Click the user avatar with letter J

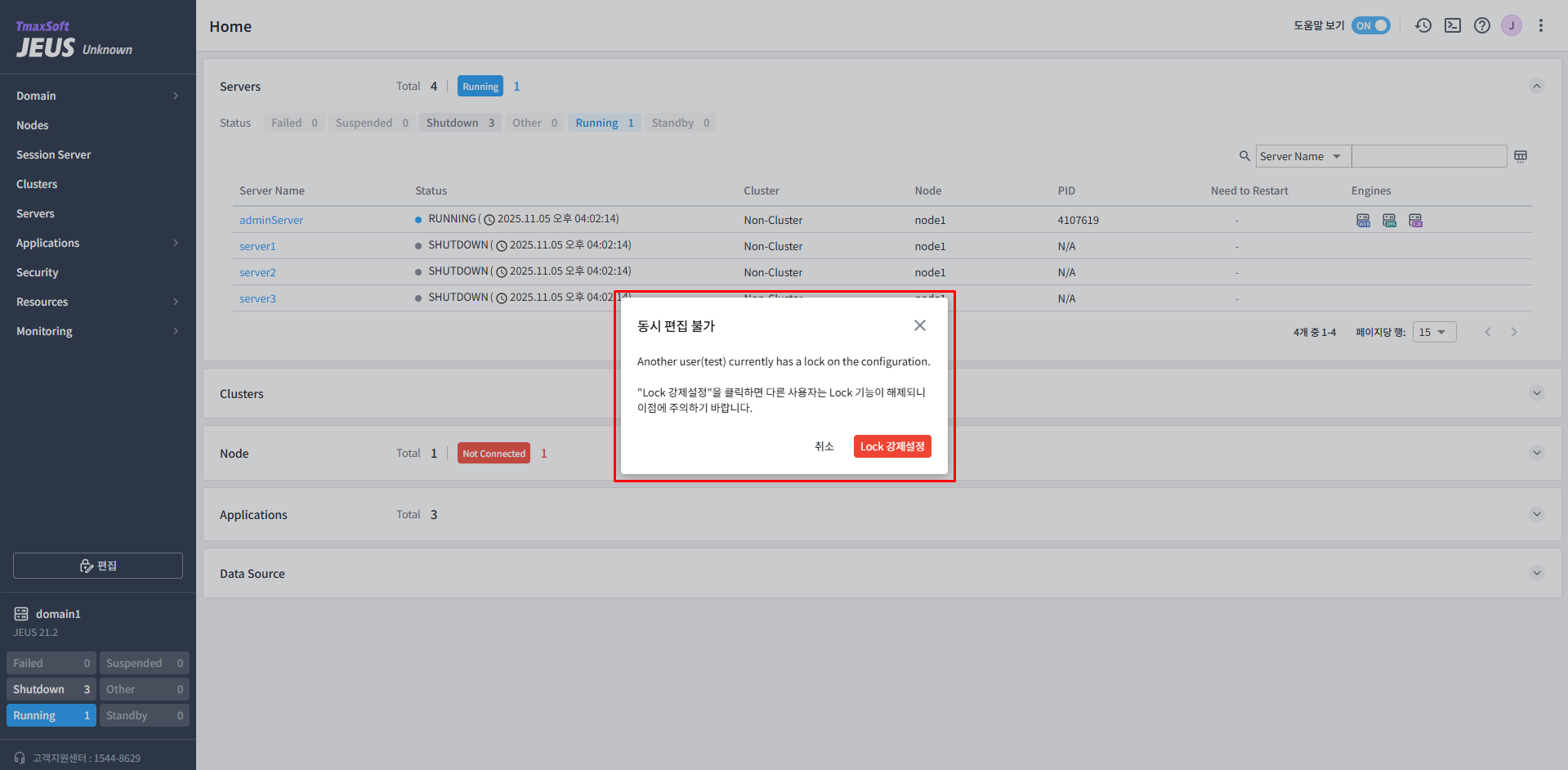pos(1512,25)
